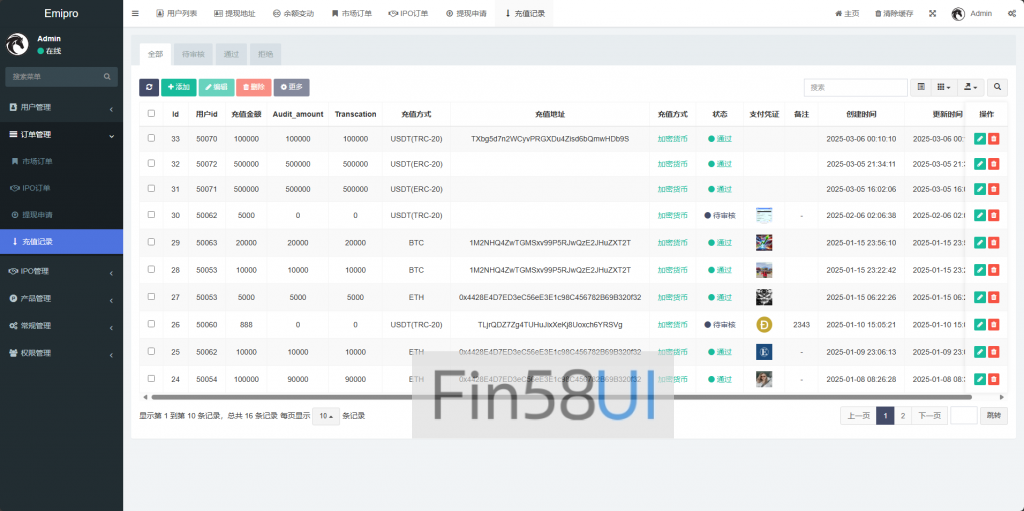Open the settings gears icon at top right
This screenshot has height=511, width=1024.
click(1012, 14)
